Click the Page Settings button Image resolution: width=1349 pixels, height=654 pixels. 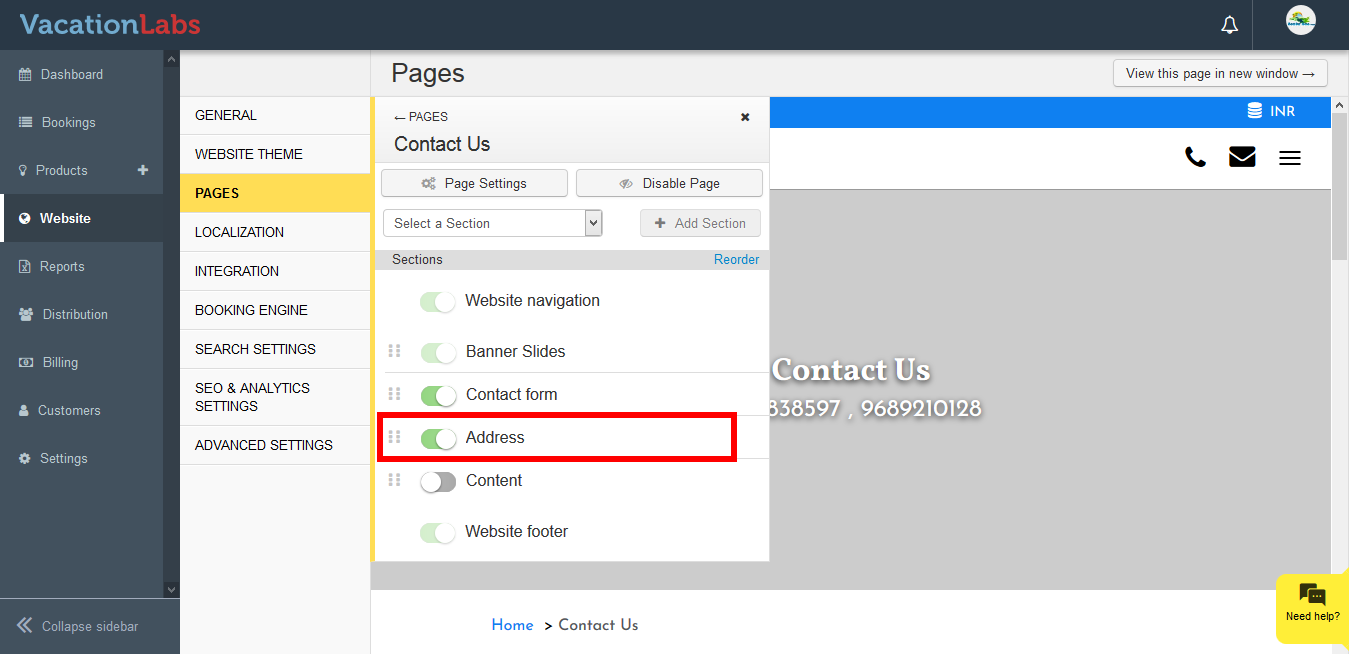(474, 183)
